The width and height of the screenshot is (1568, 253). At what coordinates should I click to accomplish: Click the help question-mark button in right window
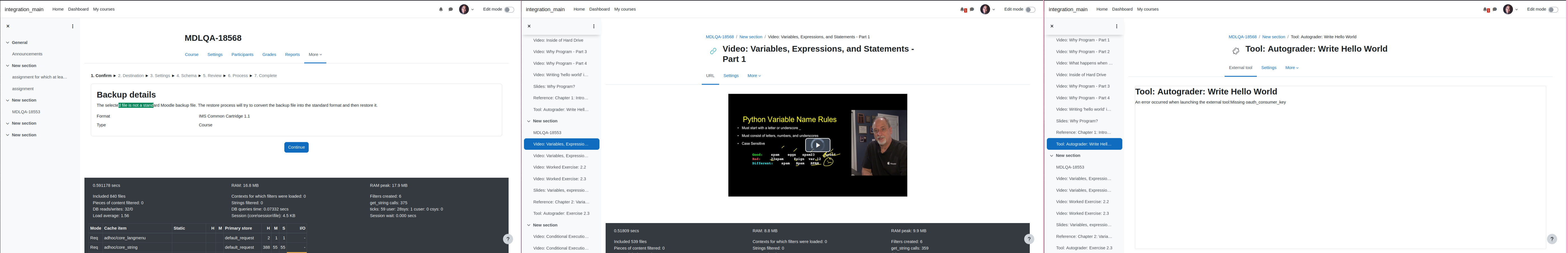(x=1552, y=239)
